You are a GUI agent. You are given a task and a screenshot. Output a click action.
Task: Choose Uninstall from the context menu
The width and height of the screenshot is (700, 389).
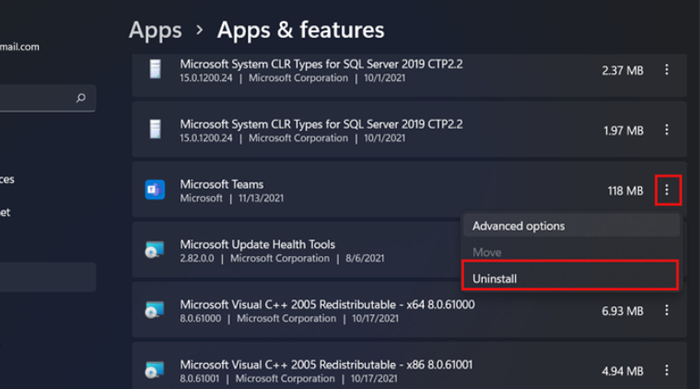570,276
